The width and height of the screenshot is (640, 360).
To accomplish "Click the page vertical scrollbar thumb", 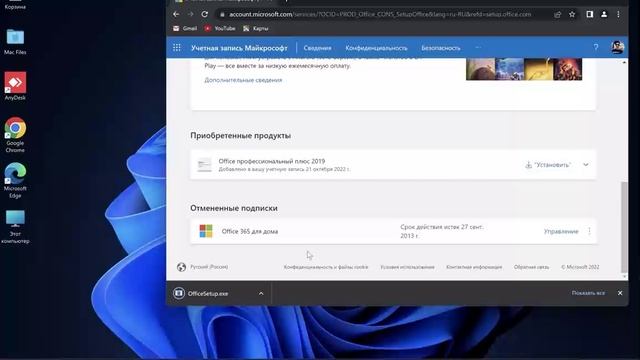I will pos(624,227).
